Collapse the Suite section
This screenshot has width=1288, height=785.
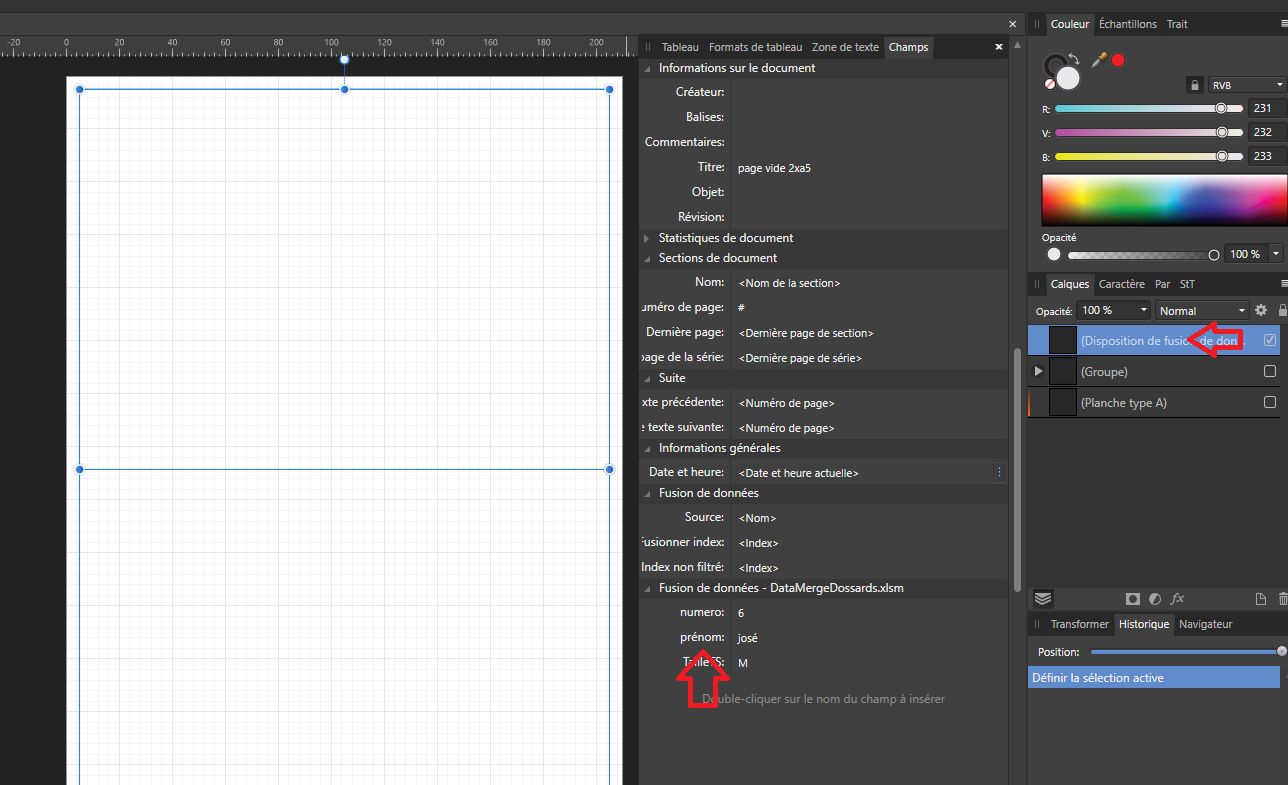pos(647,378)
